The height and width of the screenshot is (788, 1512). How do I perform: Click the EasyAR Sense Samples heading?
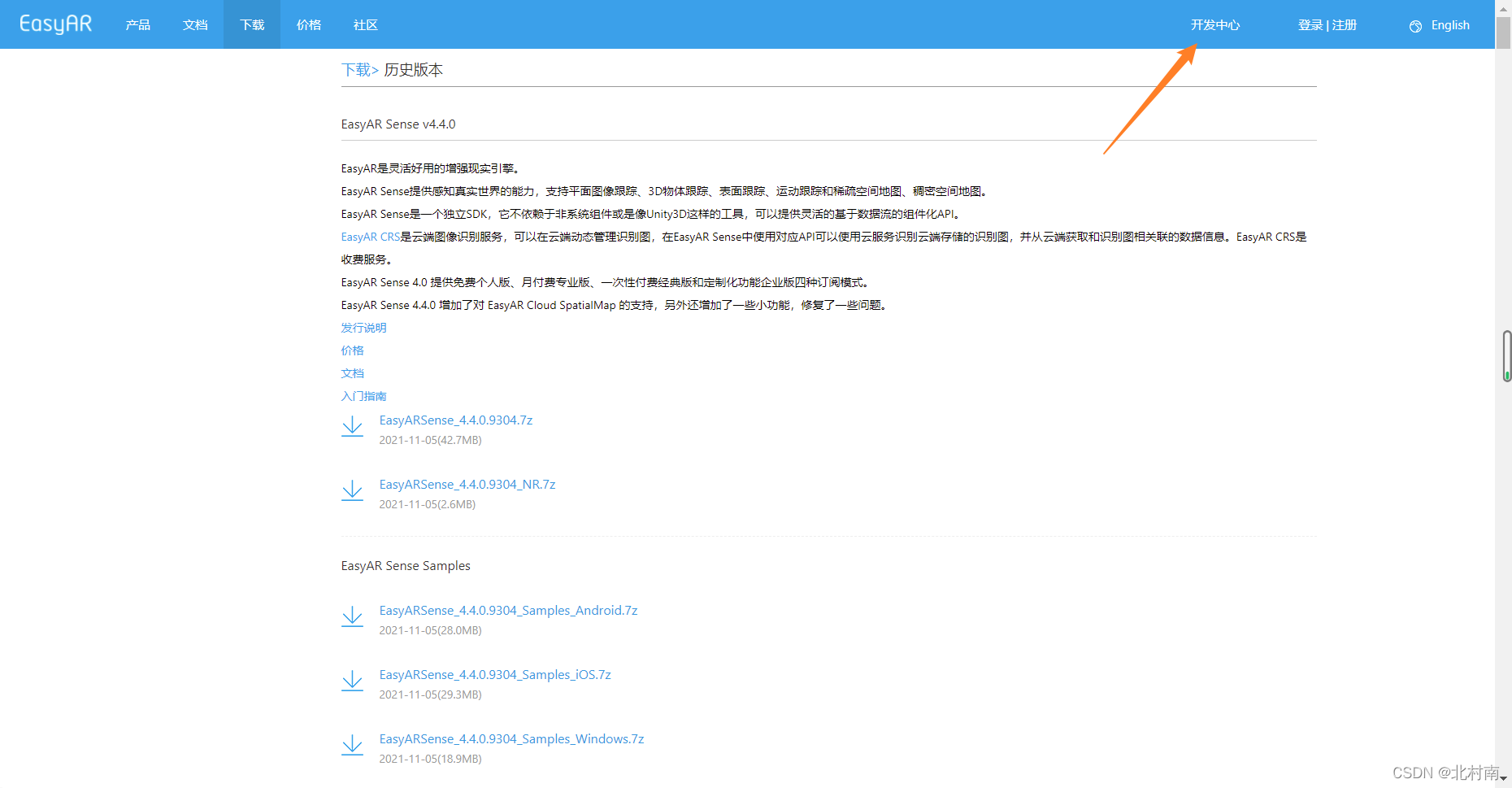point(406,566)
